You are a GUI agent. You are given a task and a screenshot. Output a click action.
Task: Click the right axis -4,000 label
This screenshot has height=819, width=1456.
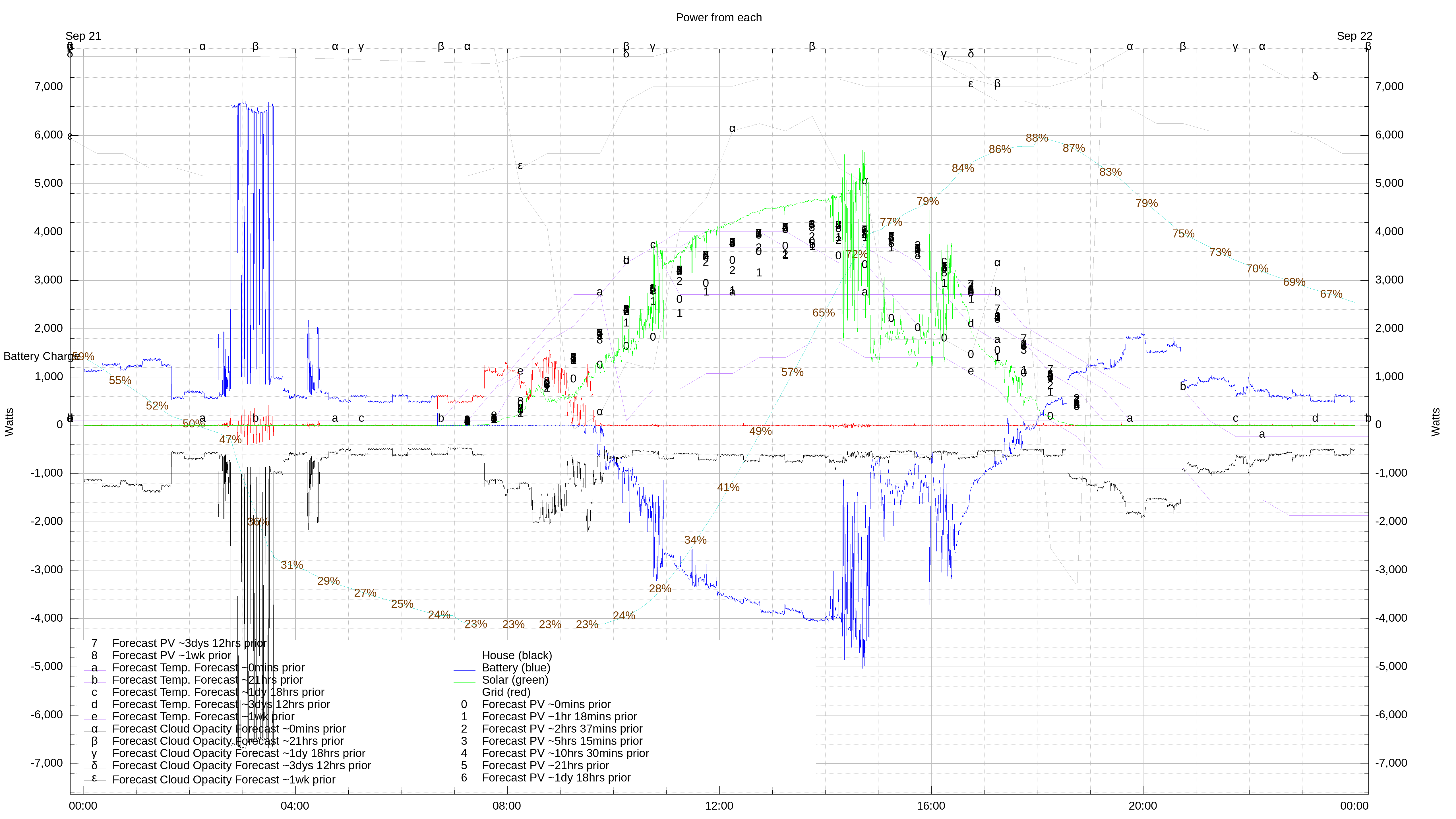[x=1391, y=618]
